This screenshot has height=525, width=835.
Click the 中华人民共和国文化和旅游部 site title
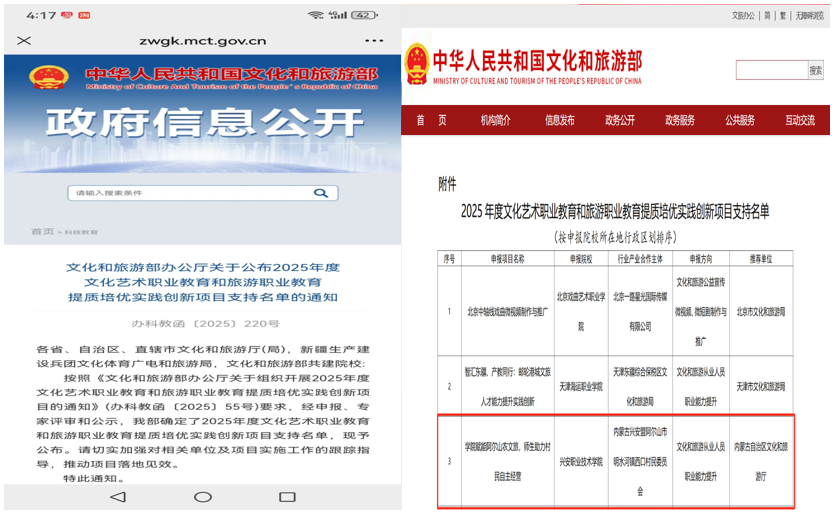pyautogui.click(x=537, y=61)
